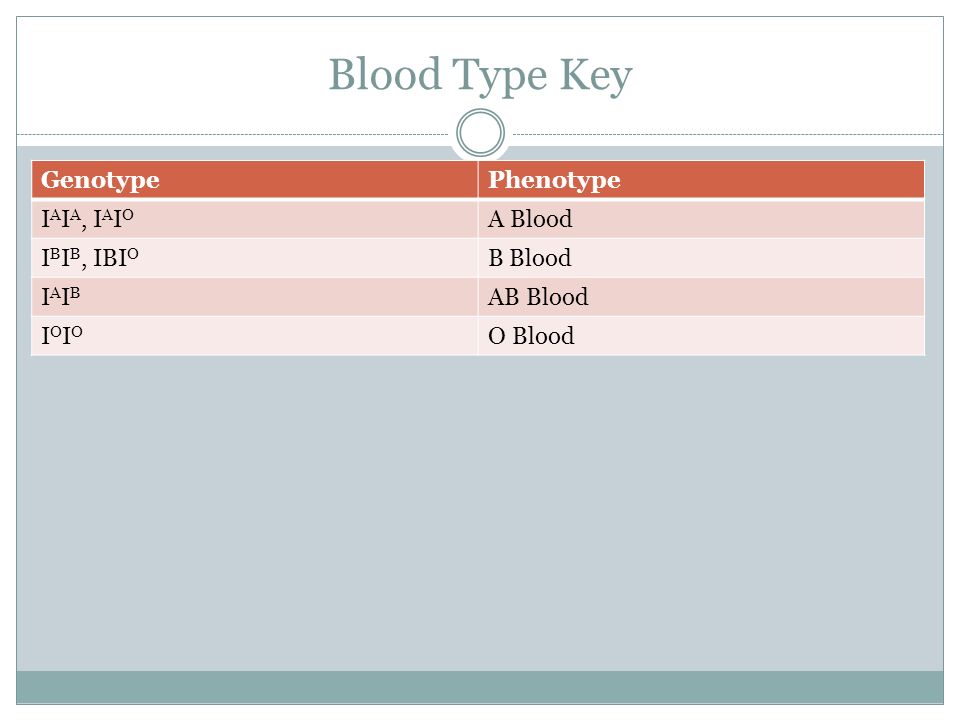This screenshot has height=720, width=960.
Task: Click the IBIB, IBIO genotype cell
Action: pos(254,258)
